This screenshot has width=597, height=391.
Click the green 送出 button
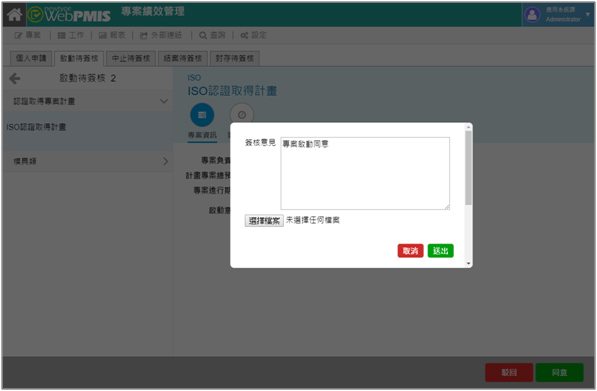pos(441,251)
